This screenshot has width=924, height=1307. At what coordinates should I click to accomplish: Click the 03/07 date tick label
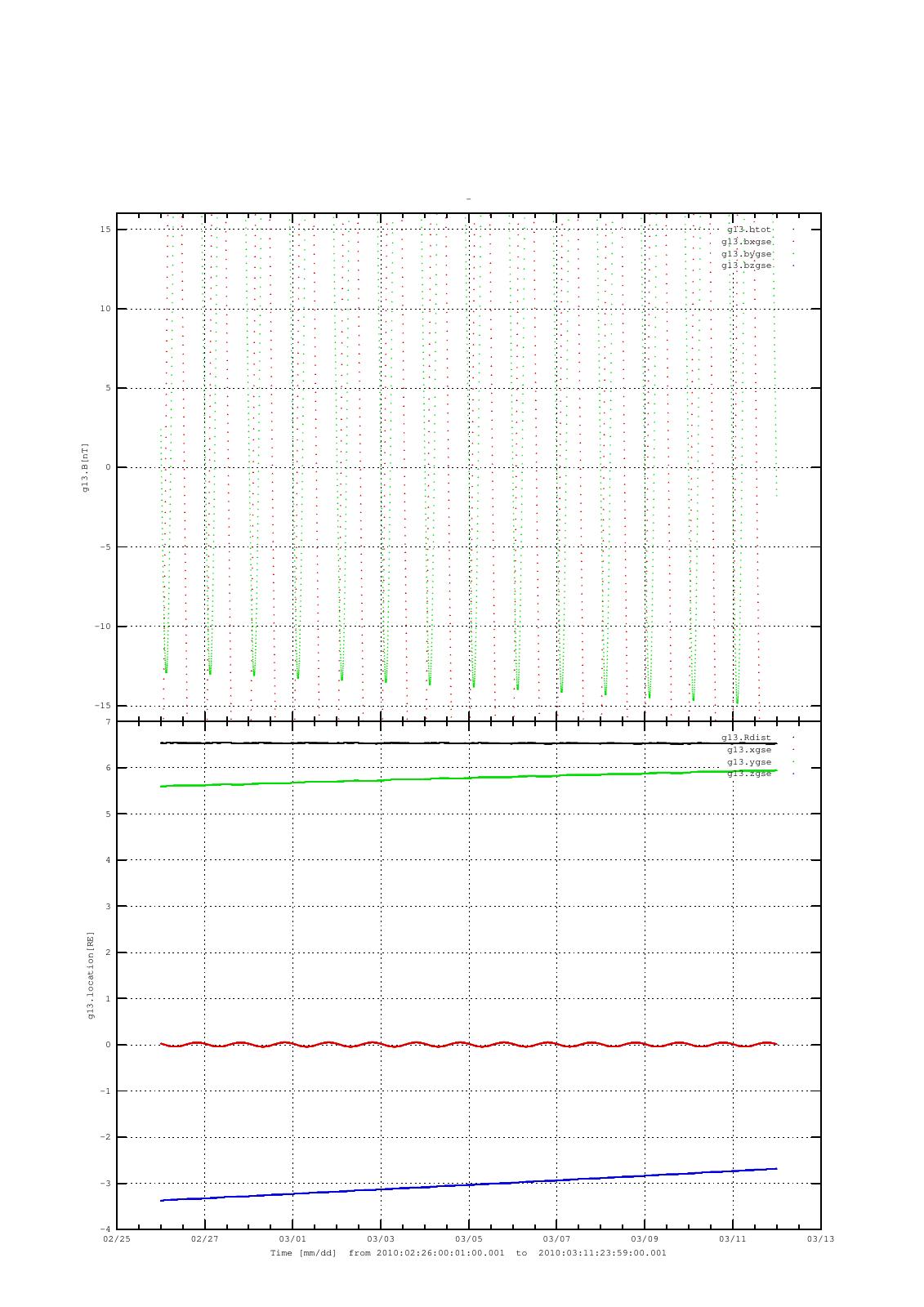click(x=556, y=1238)
